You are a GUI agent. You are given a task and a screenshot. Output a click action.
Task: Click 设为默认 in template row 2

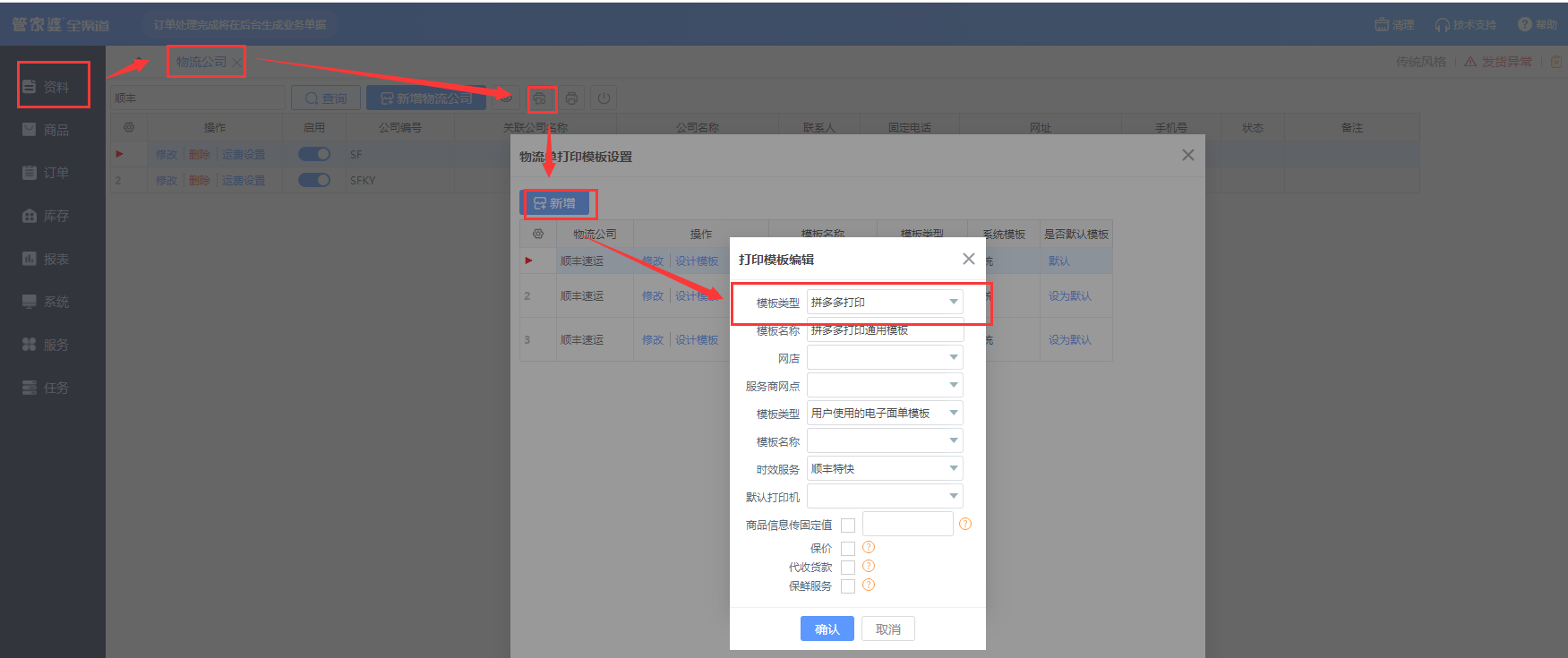point(1070,295)
